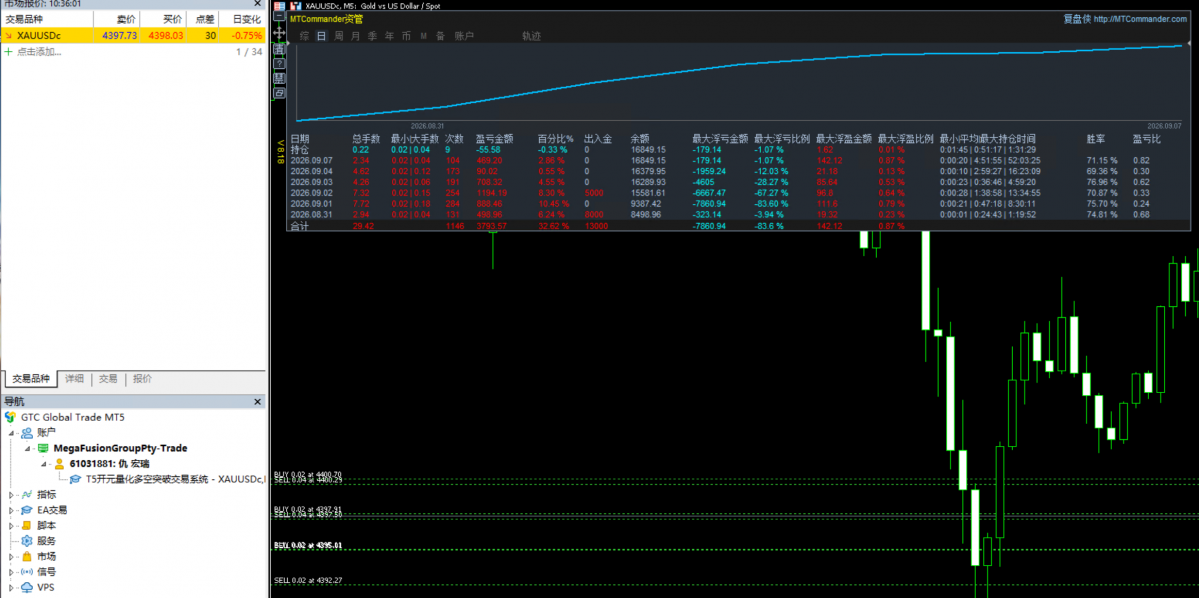
Task: Click the cloud icon beside VPS
Action: coord(27,587)
